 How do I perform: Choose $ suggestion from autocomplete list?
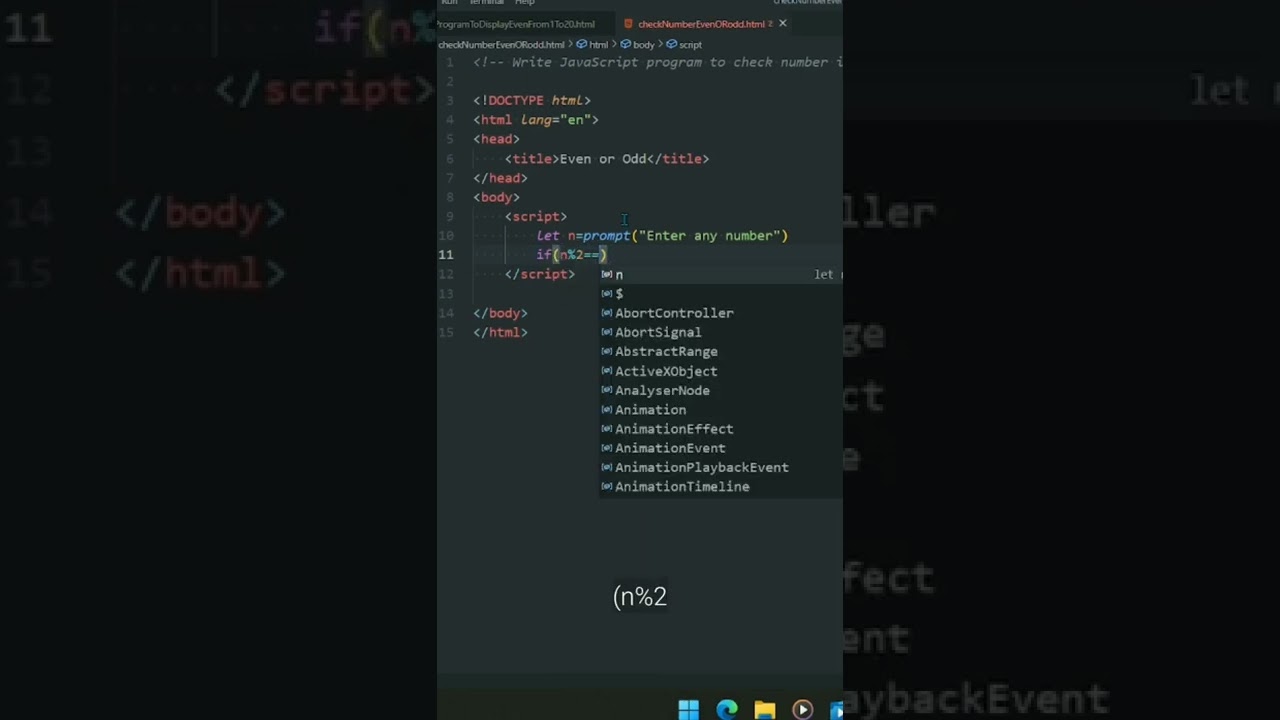721,293
